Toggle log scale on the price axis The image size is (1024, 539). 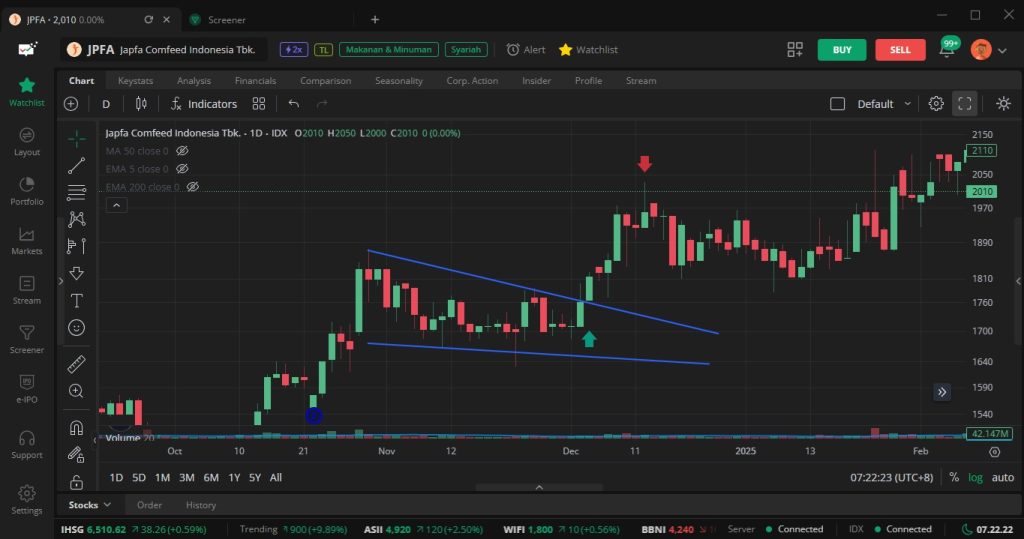coord(975,478)
